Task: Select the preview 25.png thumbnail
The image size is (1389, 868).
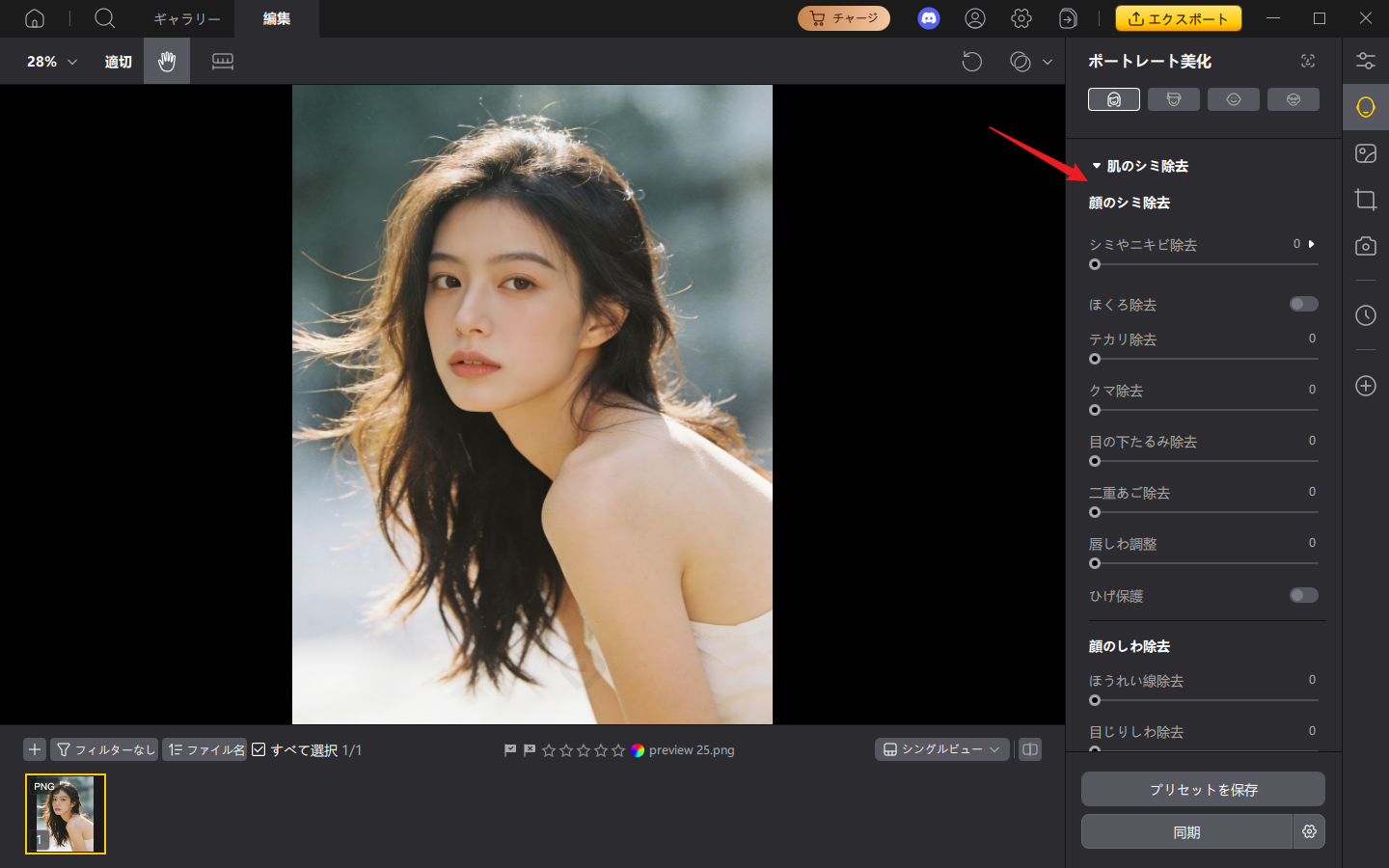Action: tap(65, 814)
